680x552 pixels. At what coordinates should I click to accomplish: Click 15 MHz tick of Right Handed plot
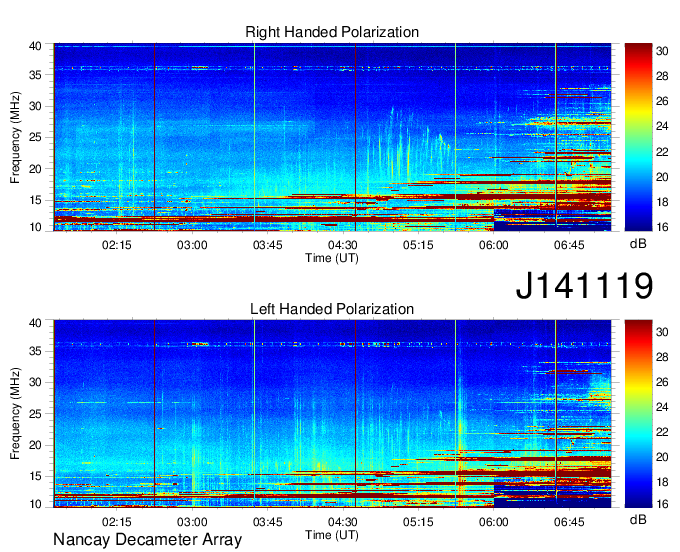tap(36, 200)
